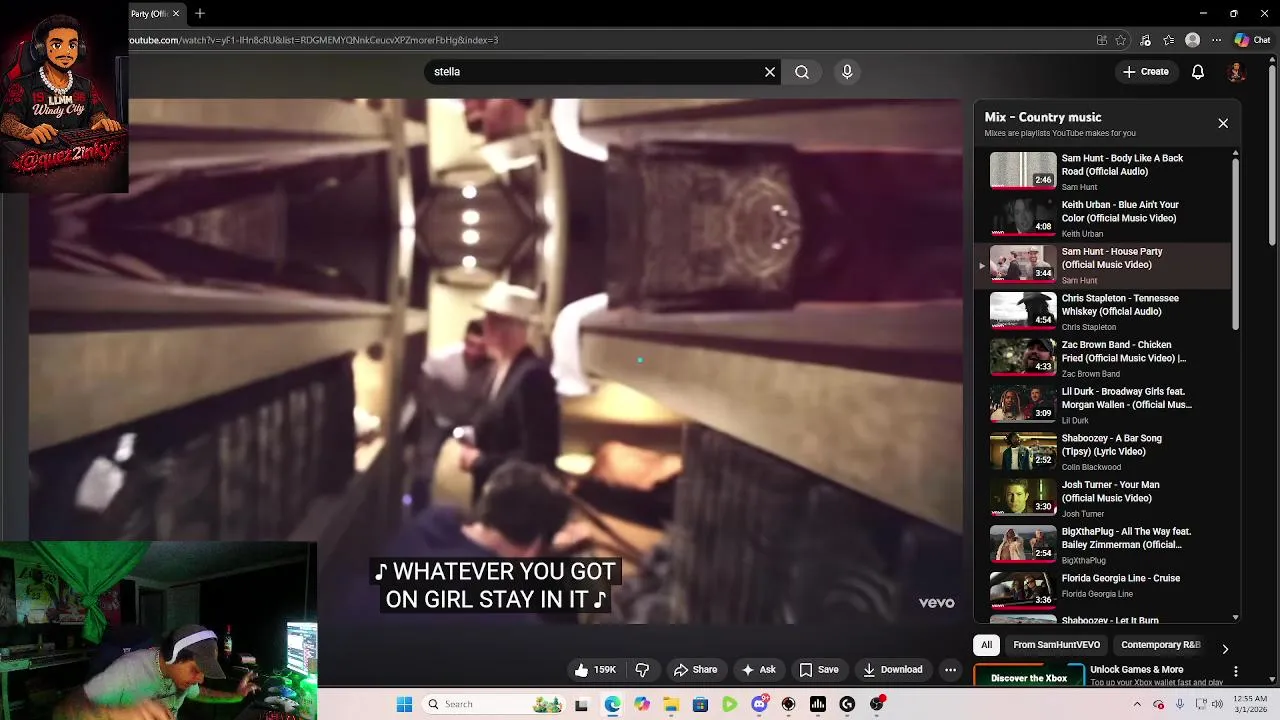
Task: Open a new browser tab
Action: [200, 14]
